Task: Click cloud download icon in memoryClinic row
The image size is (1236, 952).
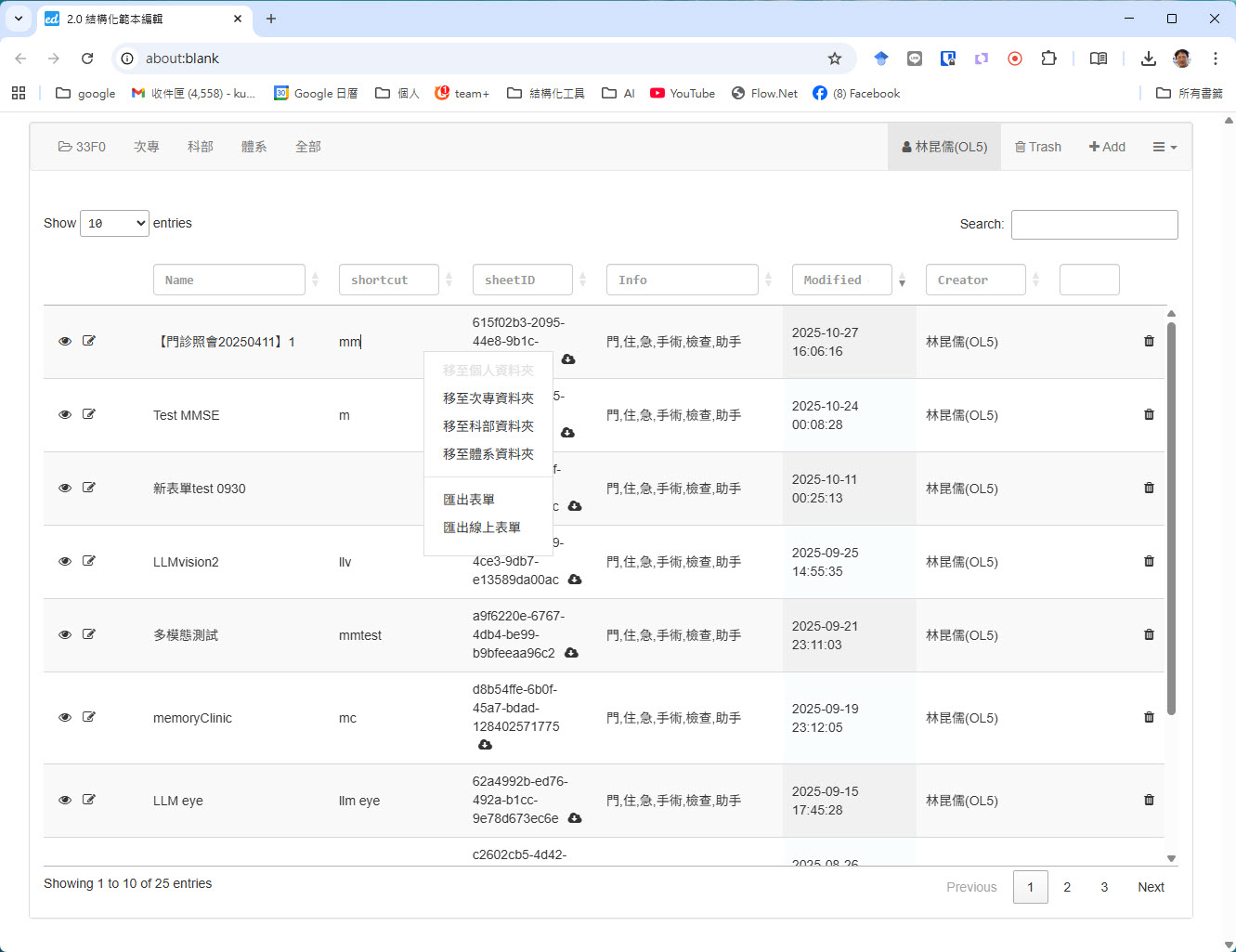Action: (485, 745)
